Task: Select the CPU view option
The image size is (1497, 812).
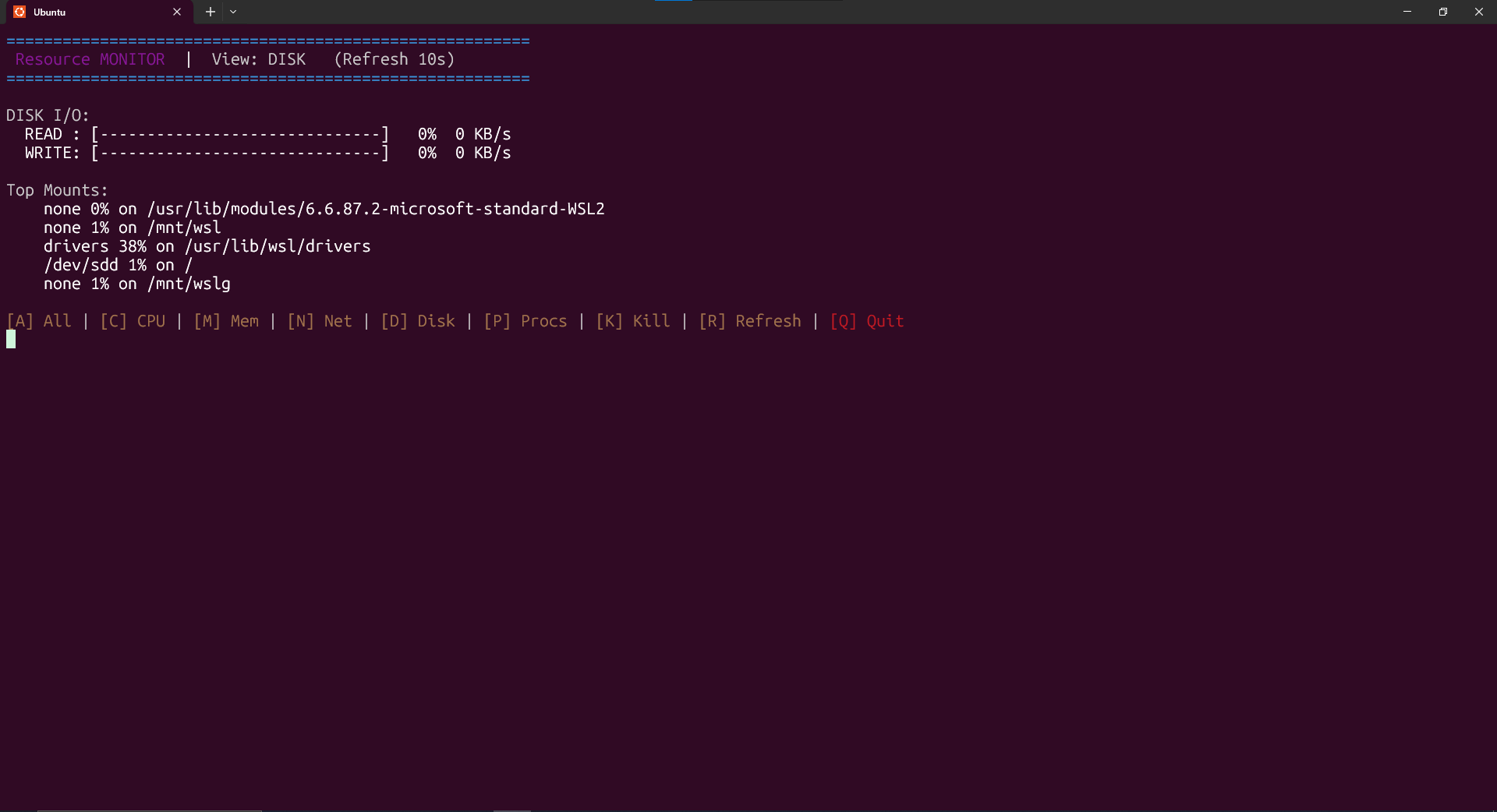Action: click(x=133, y=321)
